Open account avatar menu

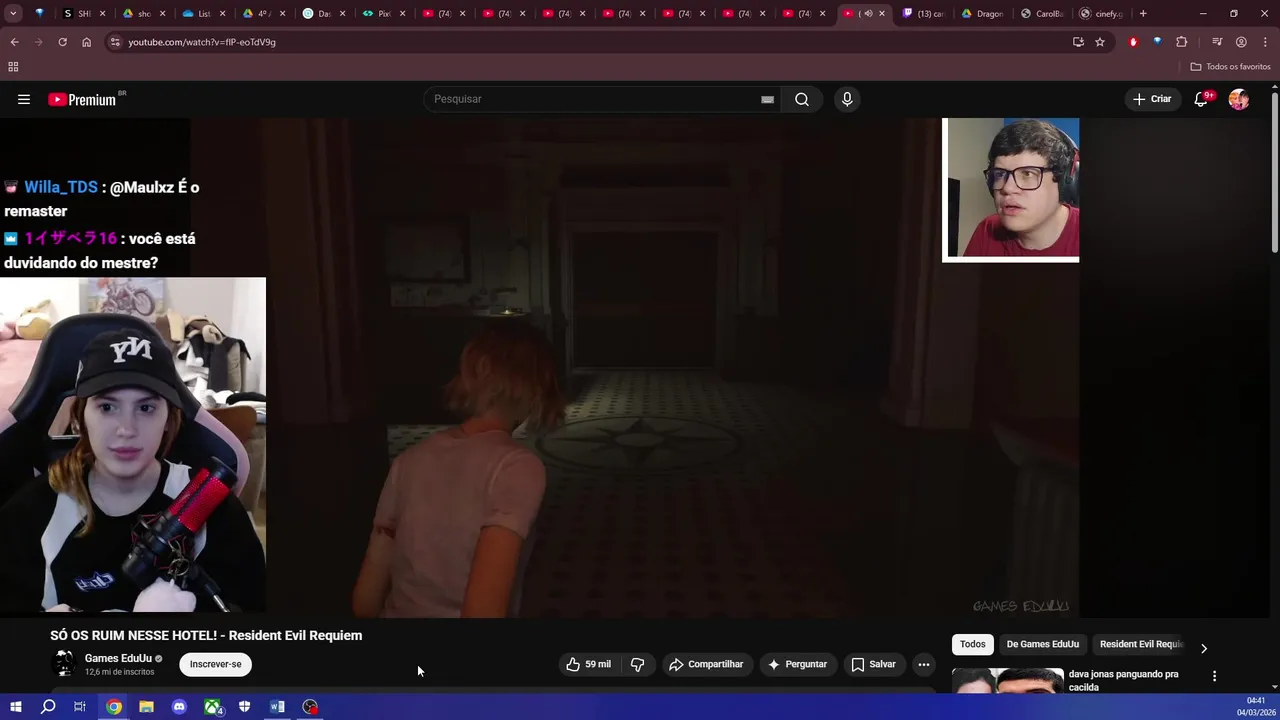1239,99
